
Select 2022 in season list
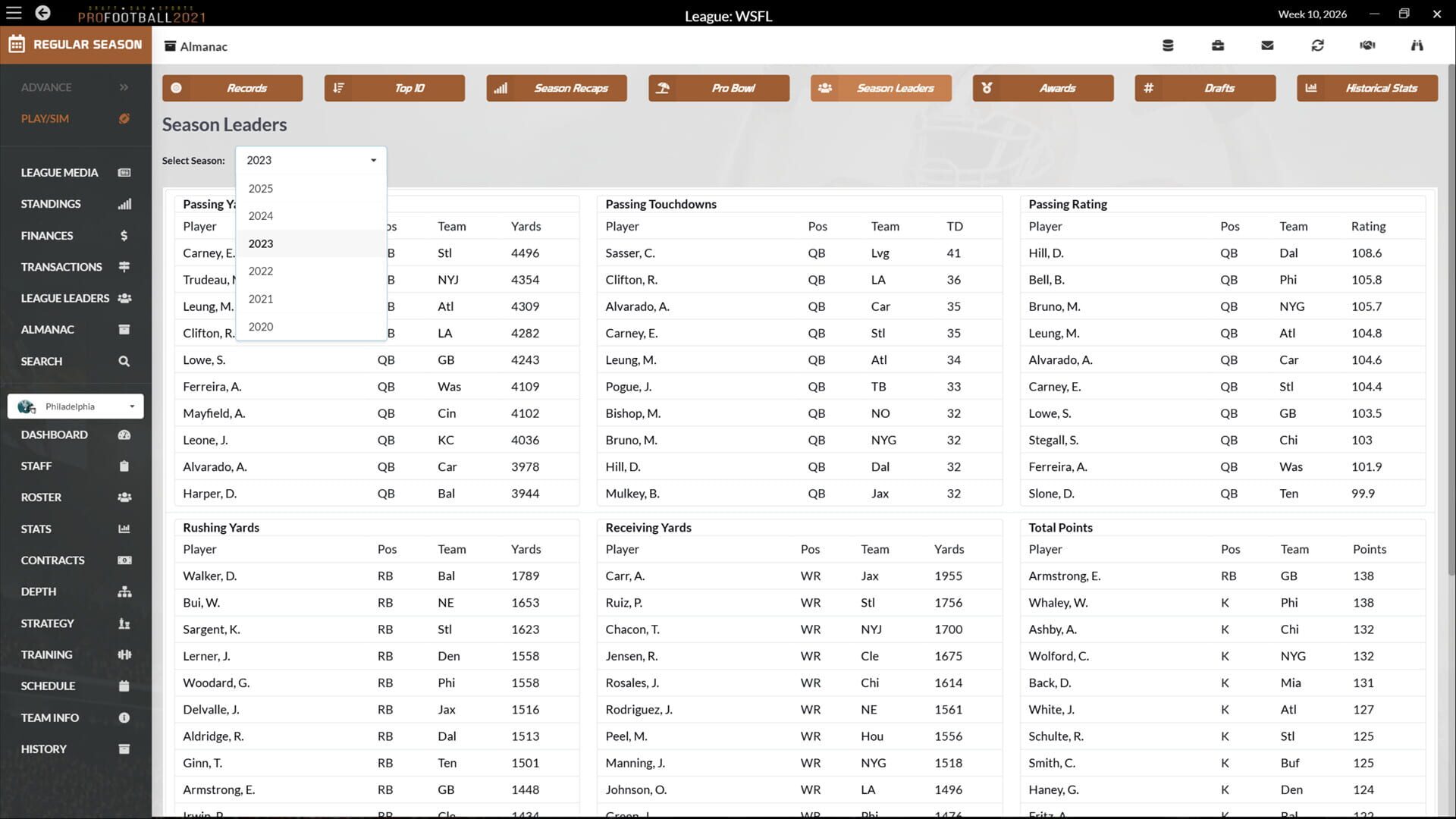pyautogui.click(x=311, y=271)
